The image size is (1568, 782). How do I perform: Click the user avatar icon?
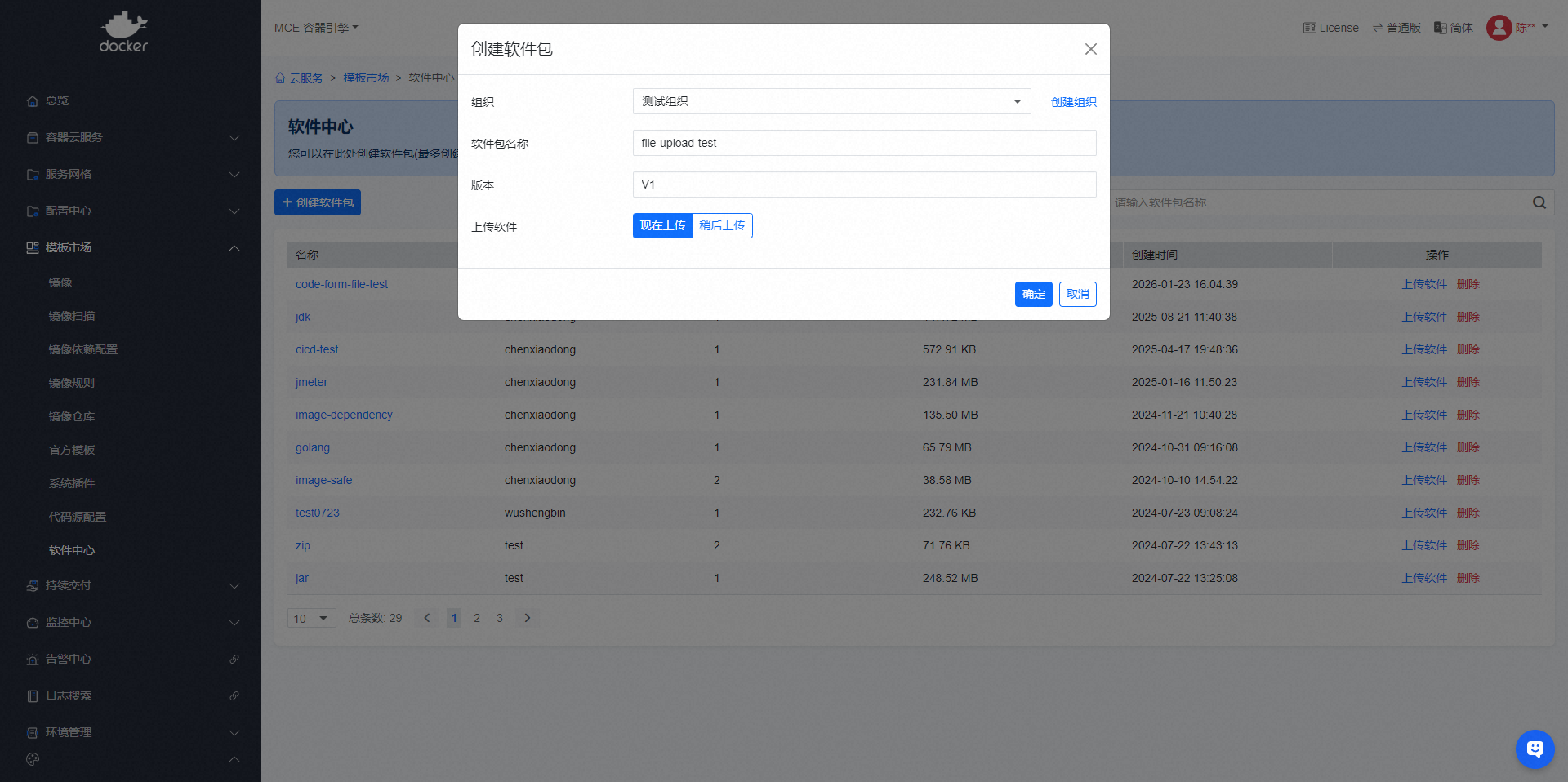[1499, 28]
